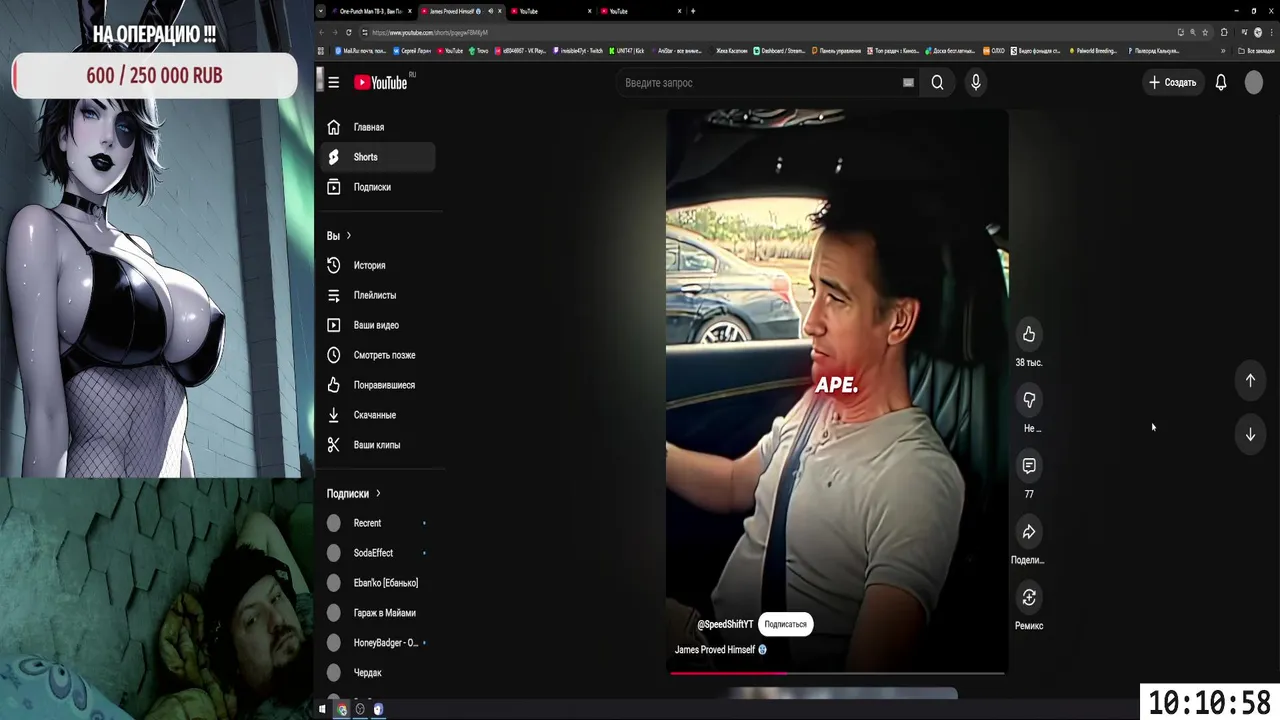1280x720 pixels.
Task: Start voice search with the microphone icon
Action: (x=975, y=83)
